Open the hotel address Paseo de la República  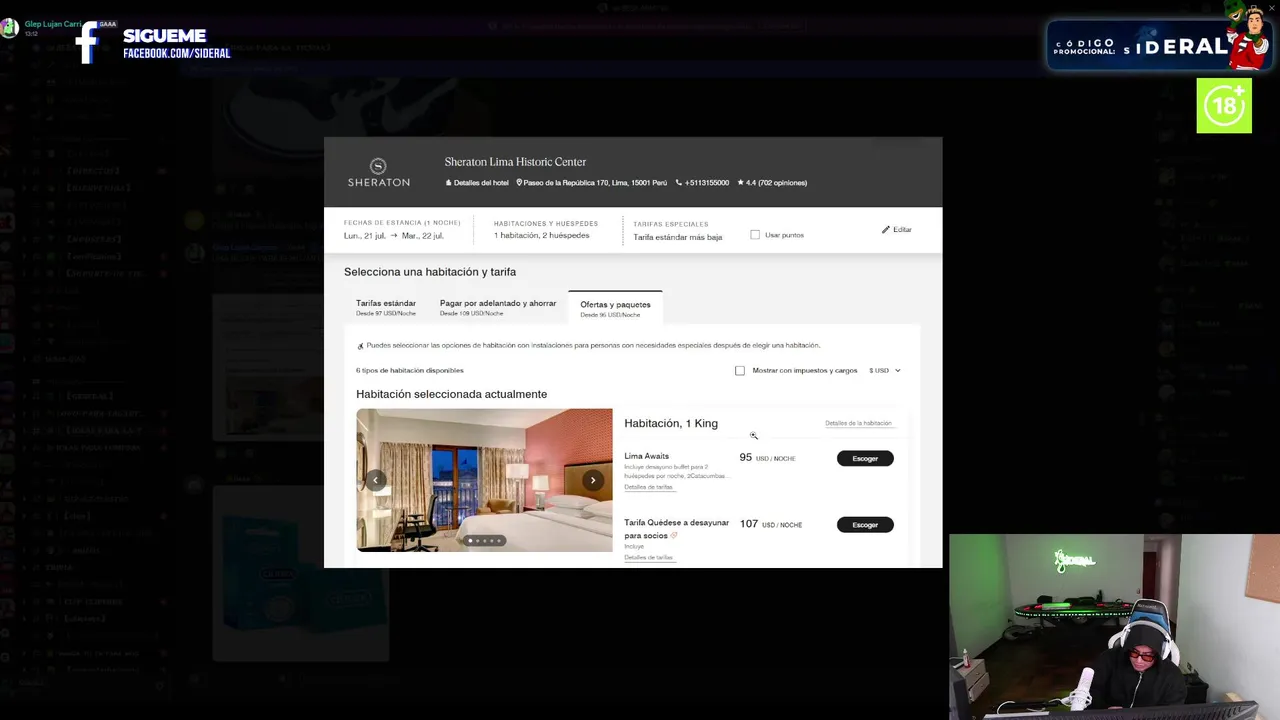point(592,183)
